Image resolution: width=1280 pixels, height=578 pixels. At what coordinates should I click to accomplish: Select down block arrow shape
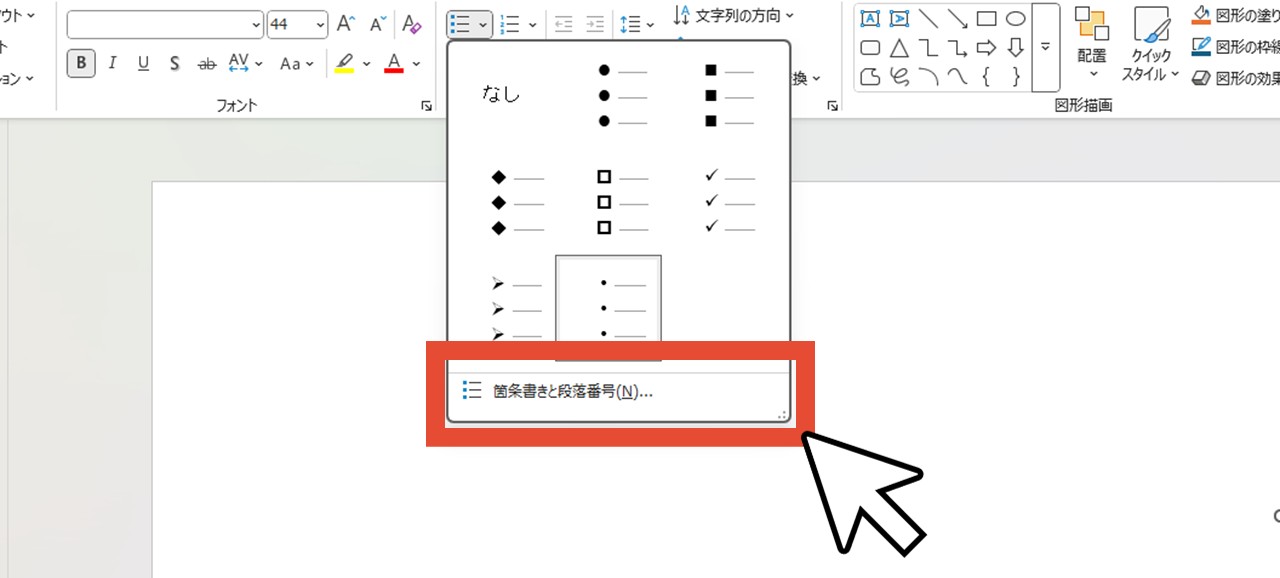(1015, 47)
